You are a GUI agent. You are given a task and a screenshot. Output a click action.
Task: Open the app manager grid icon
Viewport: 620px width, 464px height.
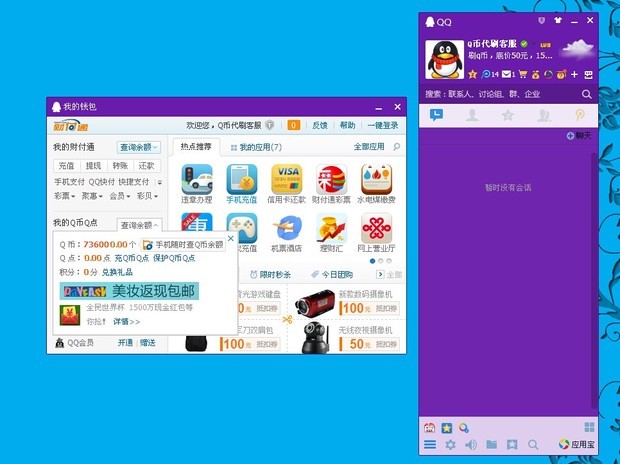click(x=589, y=427)
